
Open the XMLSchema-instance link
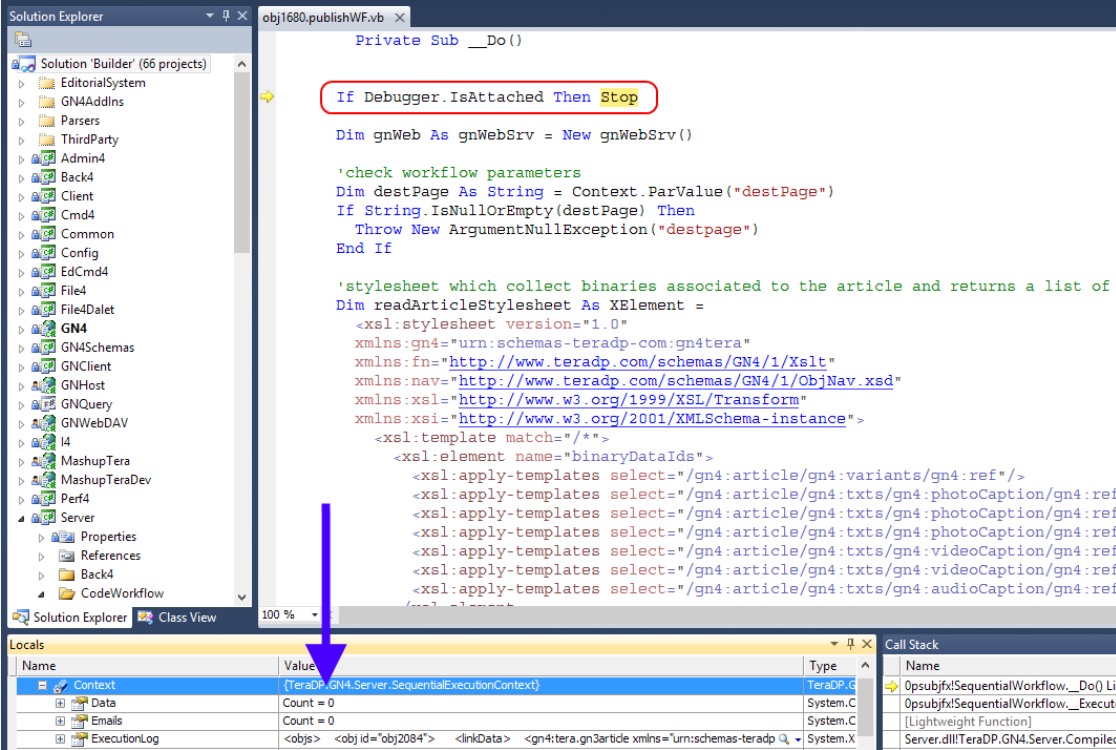point(652,418)
